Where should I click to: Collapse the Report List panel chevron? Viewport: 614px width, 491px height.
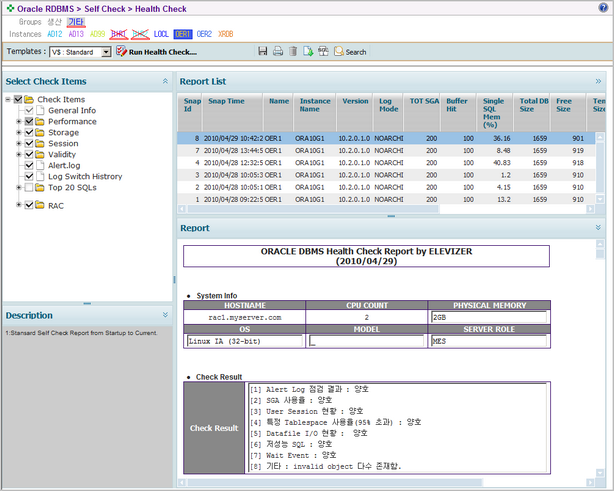click(x=598, y=81)
